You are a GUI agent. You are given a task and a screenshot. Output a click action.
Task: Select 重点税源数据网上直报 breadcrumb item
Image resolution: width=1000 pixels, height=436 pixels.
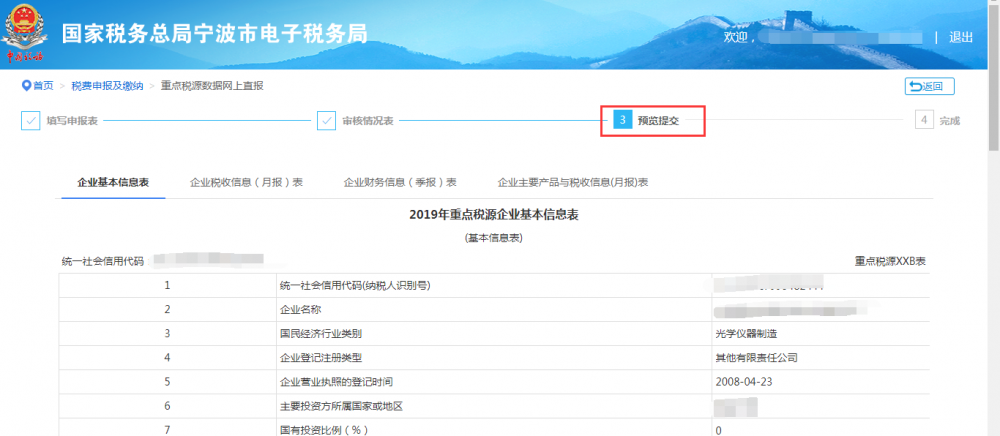pyautogui.click(x=212, y=86)
